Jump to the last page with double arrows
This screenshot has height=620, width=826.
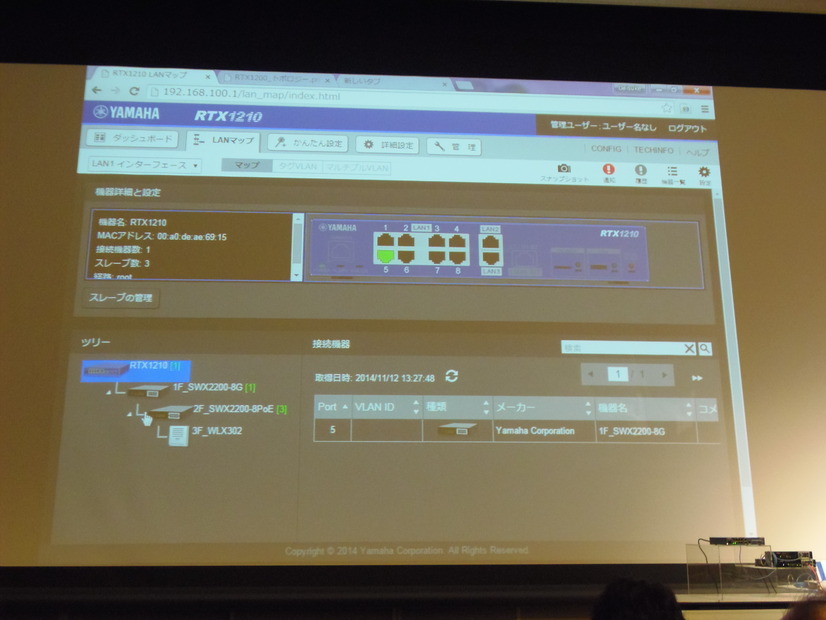pyautogui.click(x=696, y=378)
